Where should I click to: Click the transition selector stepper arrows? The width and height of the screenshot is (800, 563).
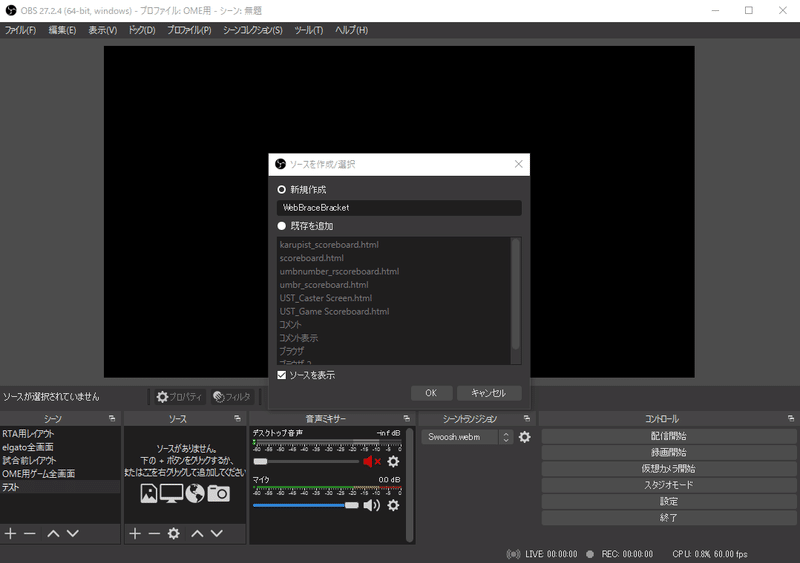click(x=506, y=437)
